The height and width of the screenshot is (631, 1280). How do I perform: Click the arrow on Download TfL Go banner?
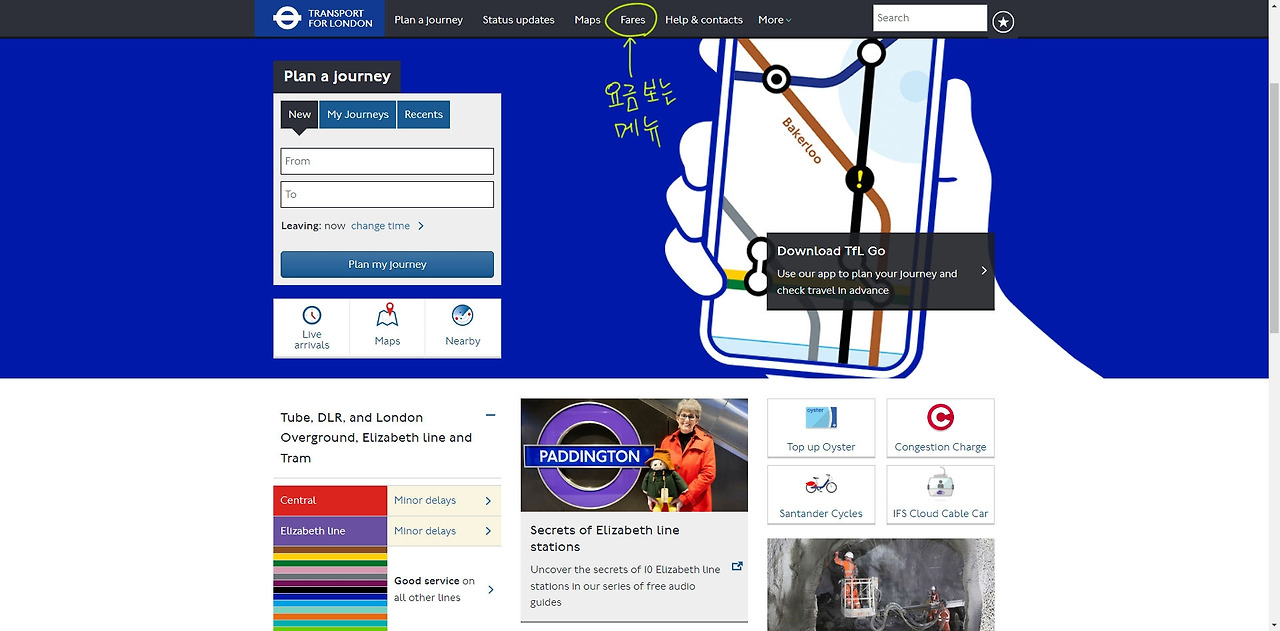tap(984, 271)
